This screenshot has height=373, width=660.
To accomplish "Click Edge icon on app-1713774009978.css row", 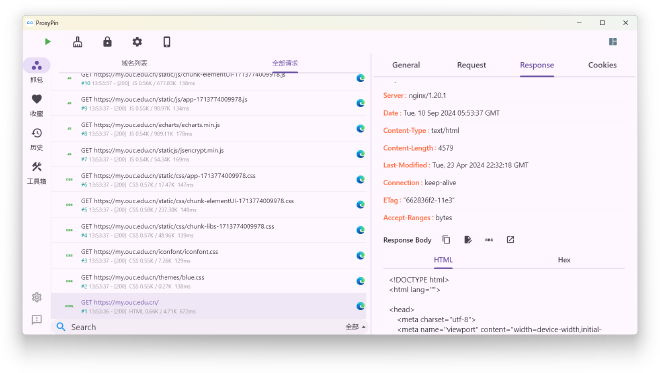I will click(x=360, y=180).
